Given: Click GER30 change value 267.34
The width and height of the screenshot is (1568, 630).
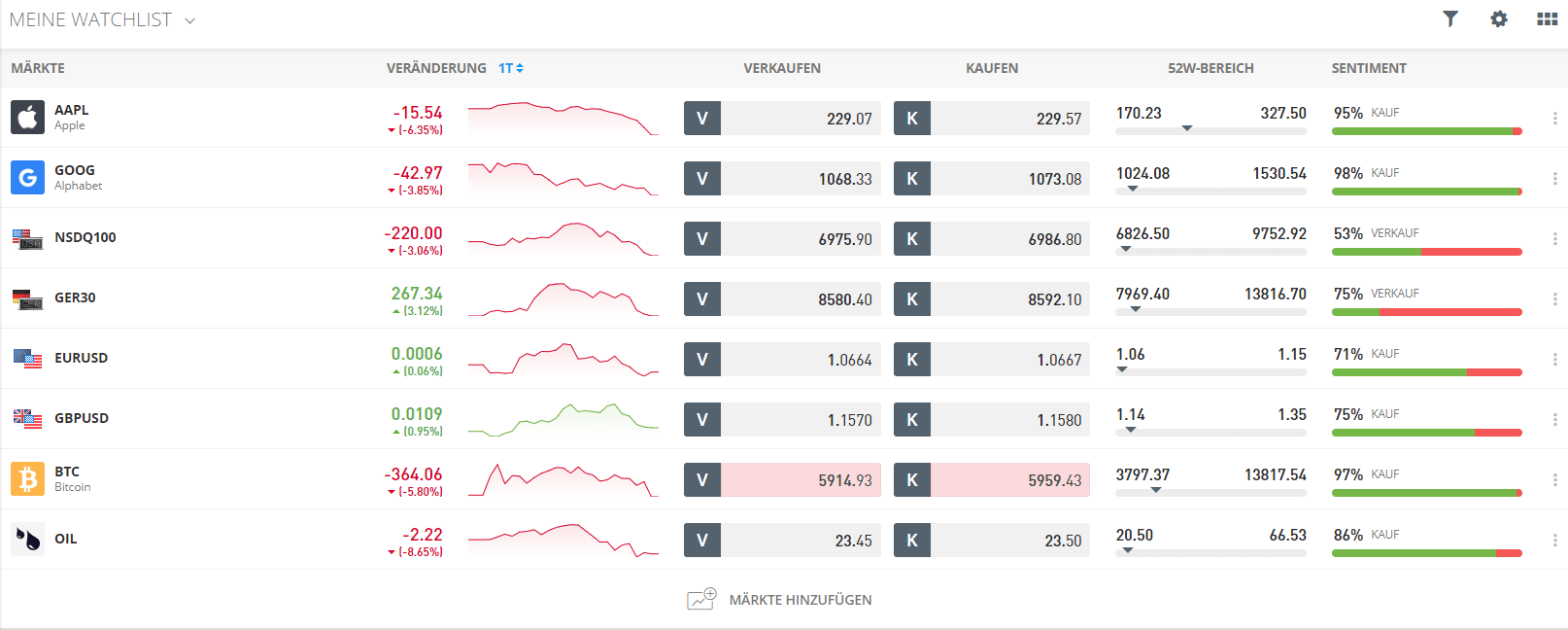Looking at the screenshot, I should coord(417,293).
